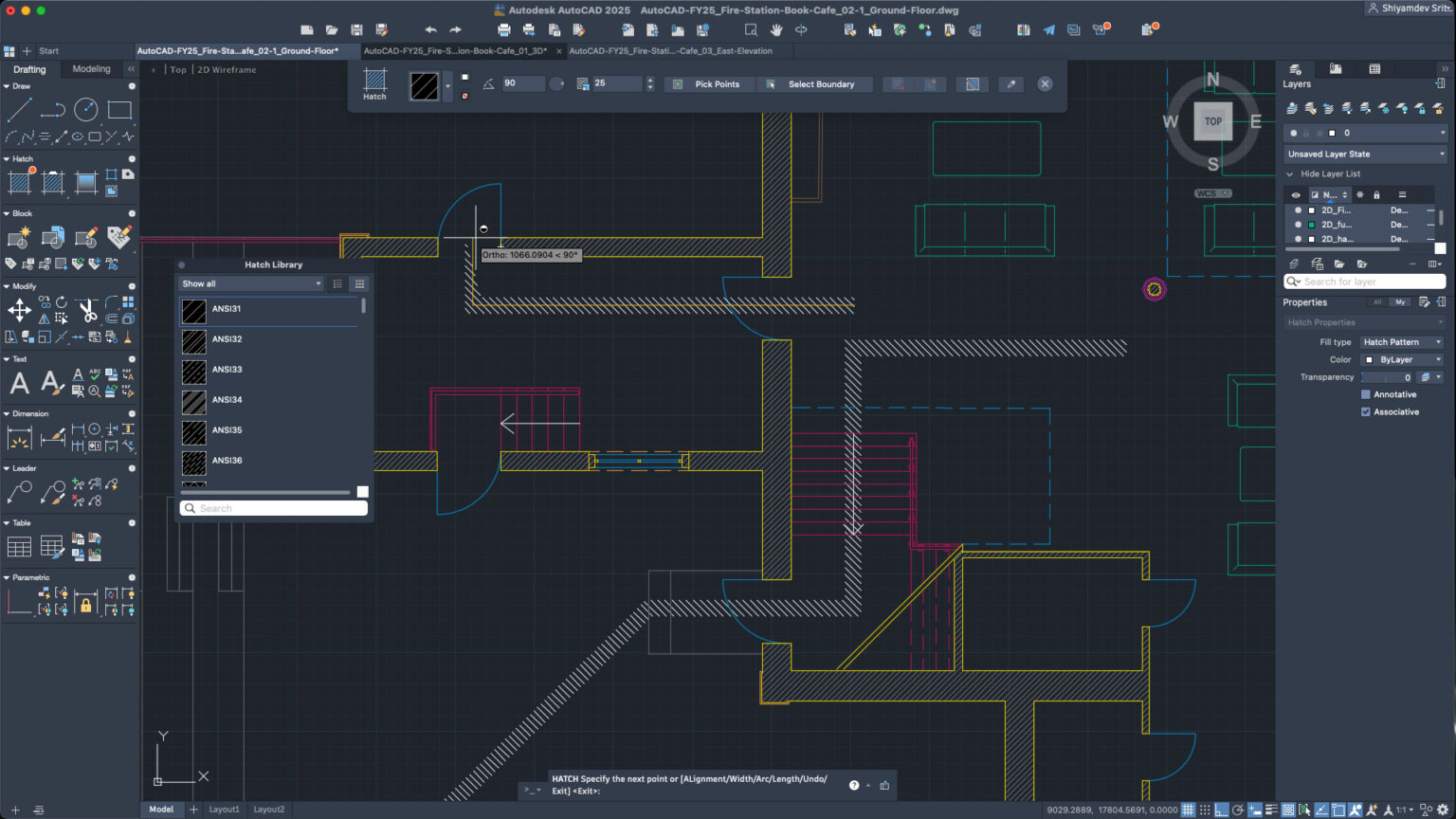This screenshot has width=1456, height=819.
Task: Open the Show All filter dropdown in Hatch Library
Action: click(250, 283)
